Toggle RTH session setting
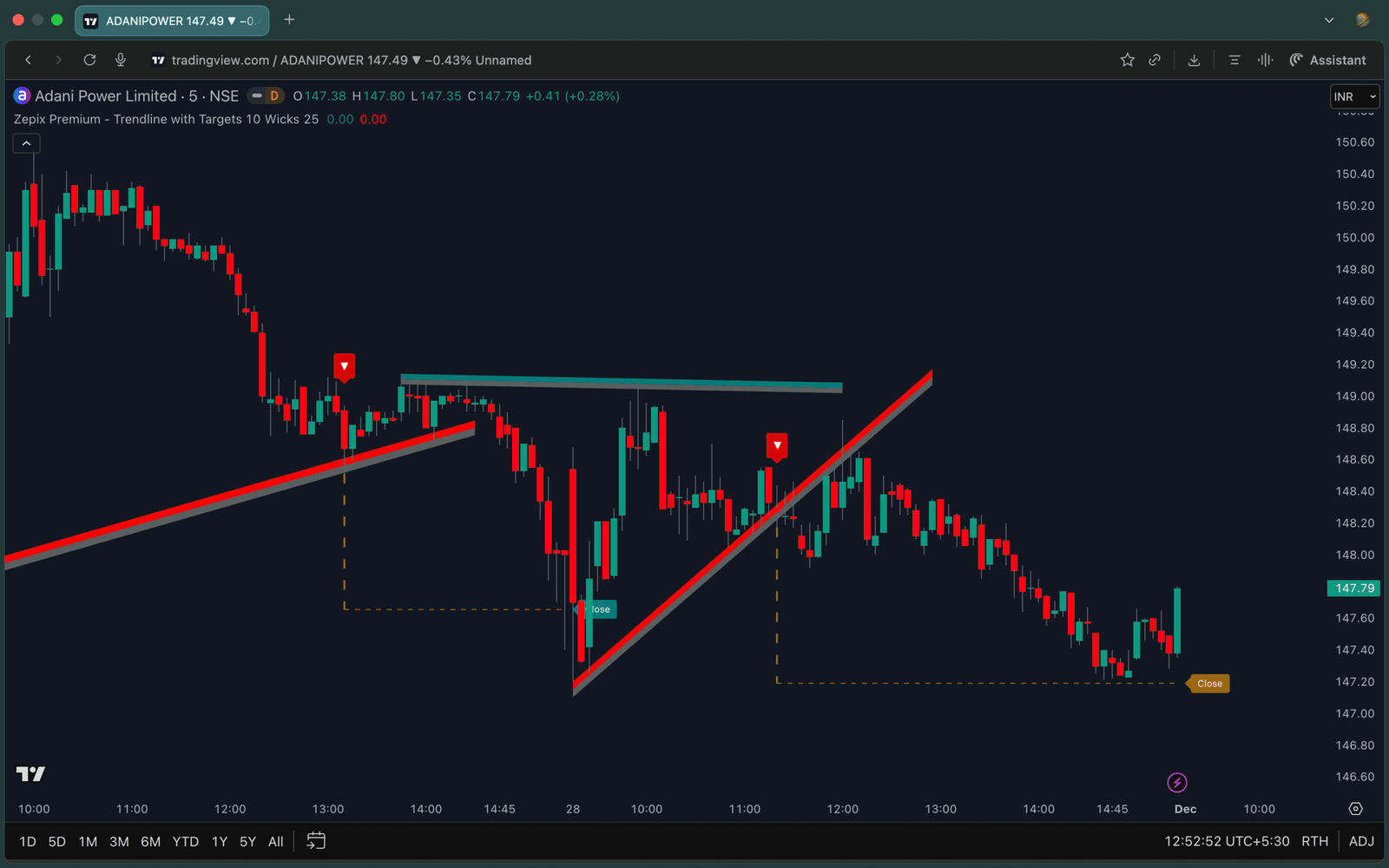The image size is (1389, 868). (1314, 841)
